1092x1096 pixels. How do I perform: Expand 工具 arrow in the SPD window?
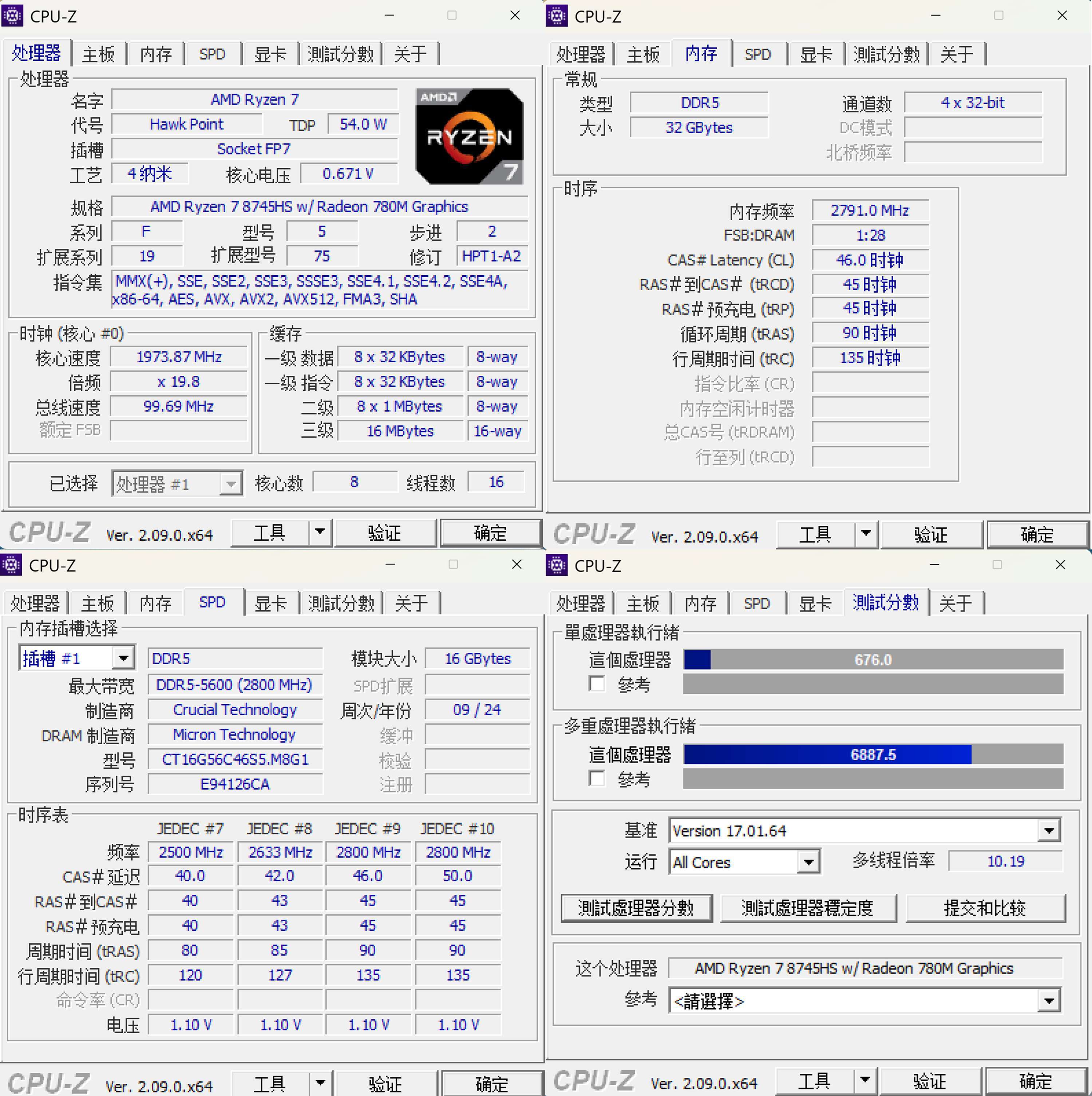(x=320, y=1083)
